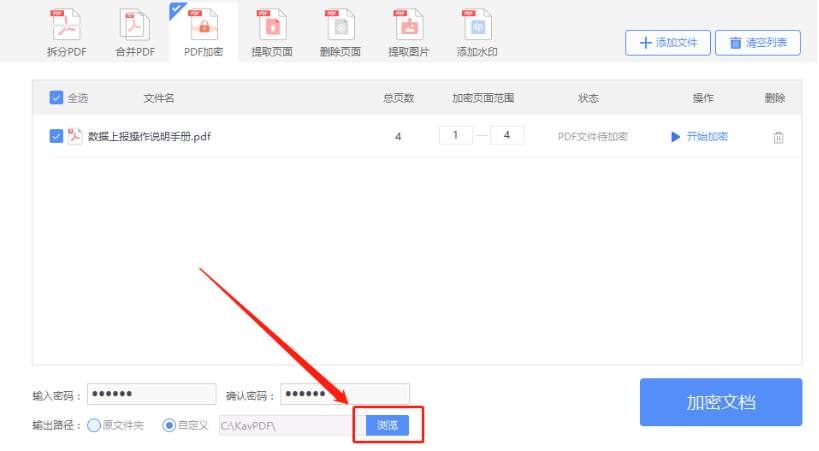Open the 合并PDF merge tool
The width and height of the screenshot is (819, 451).
(135, 33)
